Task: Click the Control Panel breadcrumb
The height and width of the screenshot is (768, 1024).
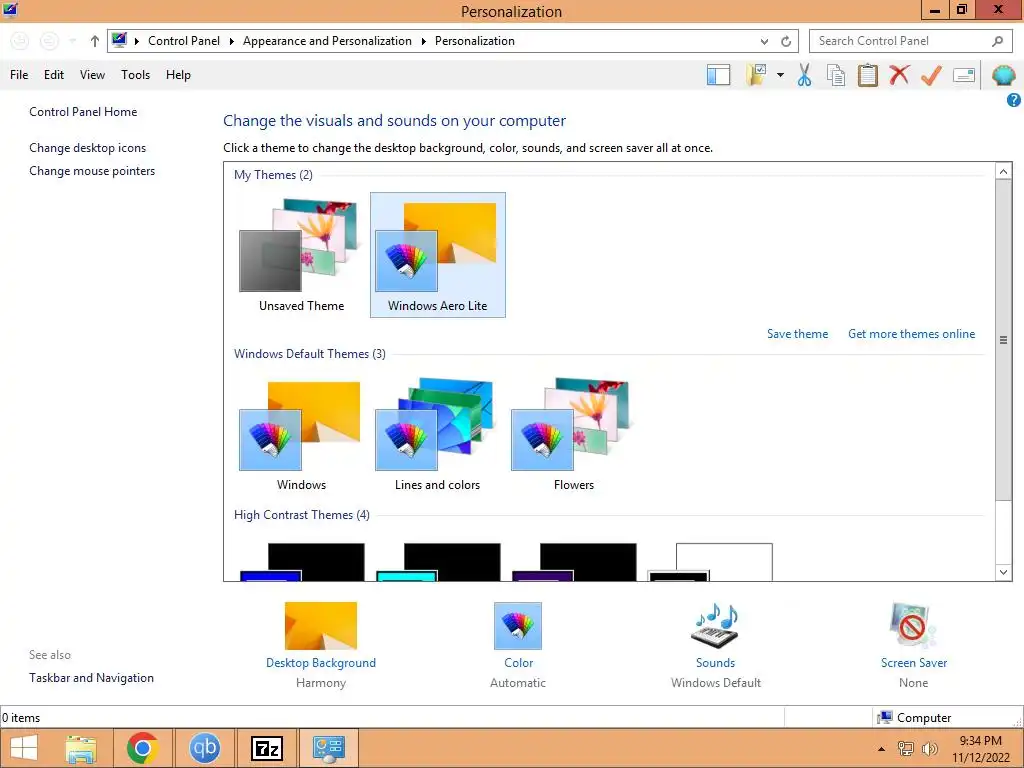Action: pyautogui.click(x=184, y=41)
